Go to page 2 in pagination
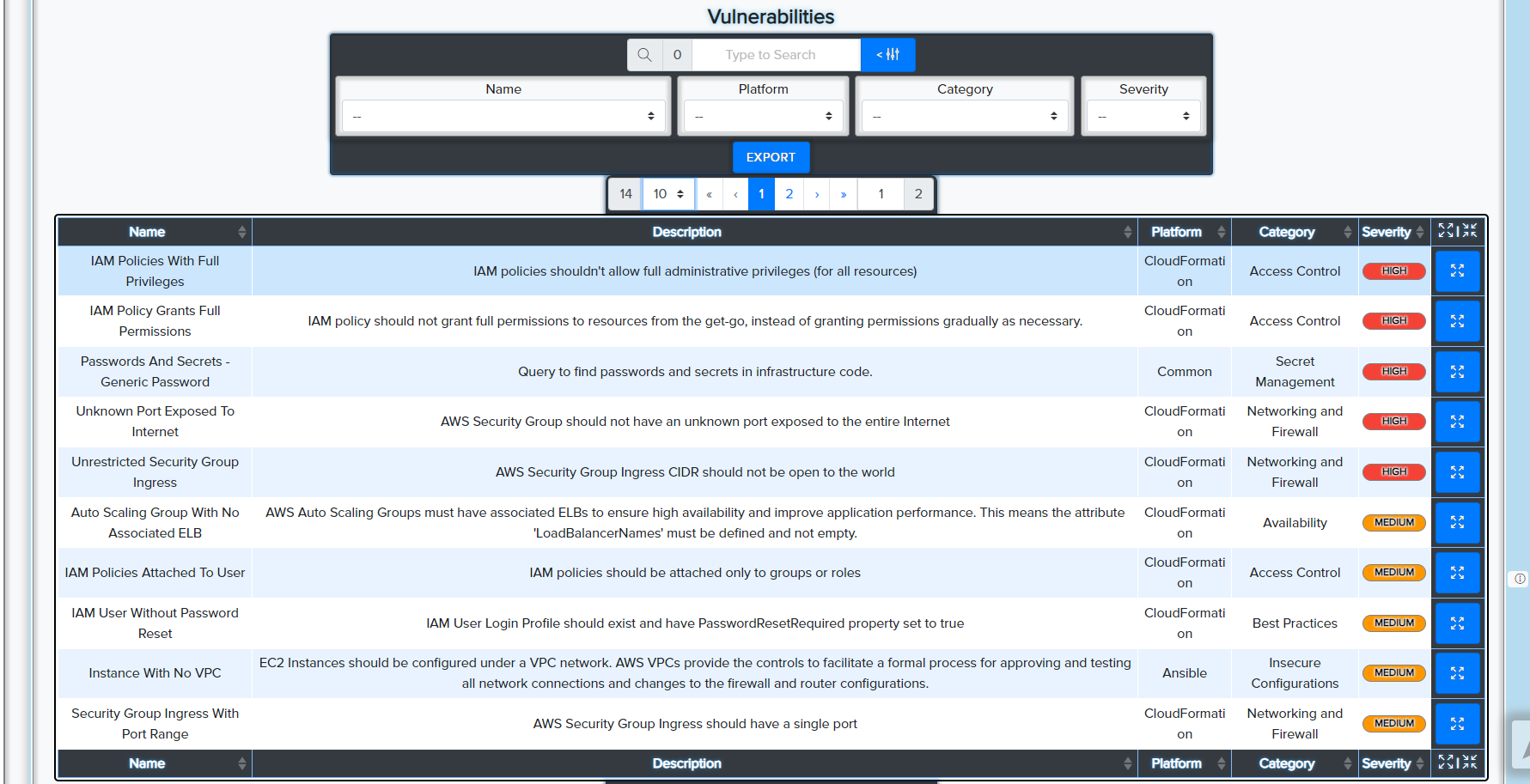Screen dimensions: 1530x784 point(789,194)
